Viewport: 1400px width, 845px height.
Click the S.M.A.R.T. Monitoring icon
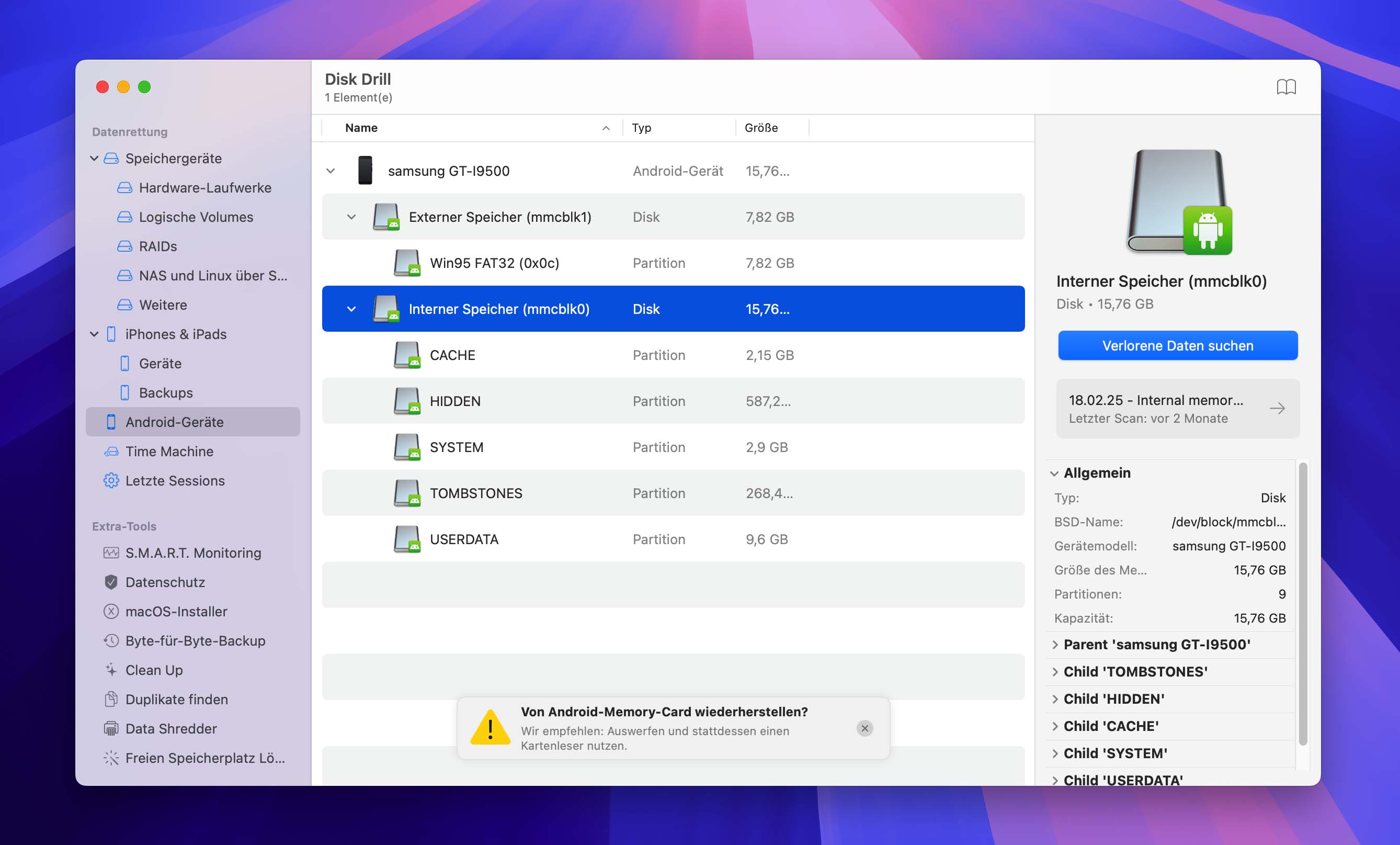tap(111, 553)
